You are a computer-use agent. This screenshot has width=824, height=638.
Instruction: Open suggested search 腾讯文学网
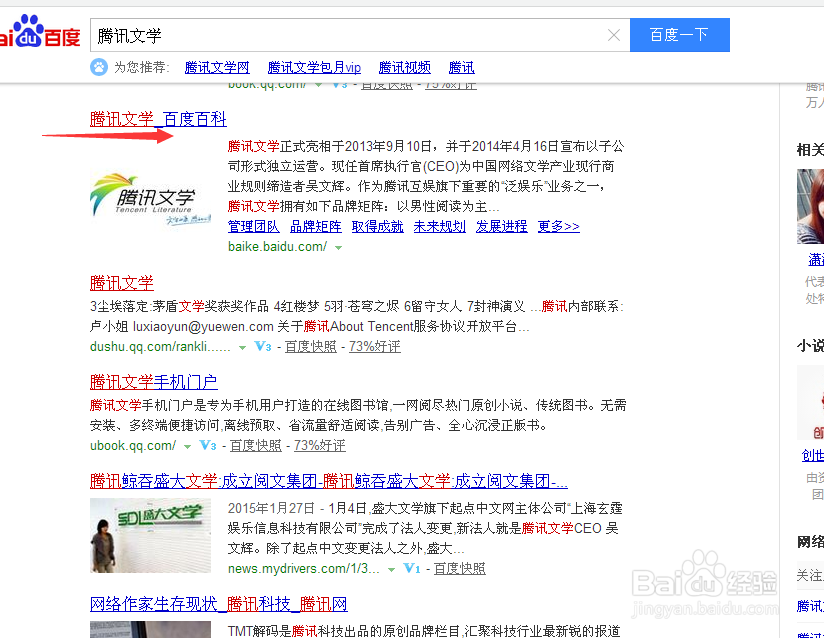pyautogui.click(x=217, y=67)
